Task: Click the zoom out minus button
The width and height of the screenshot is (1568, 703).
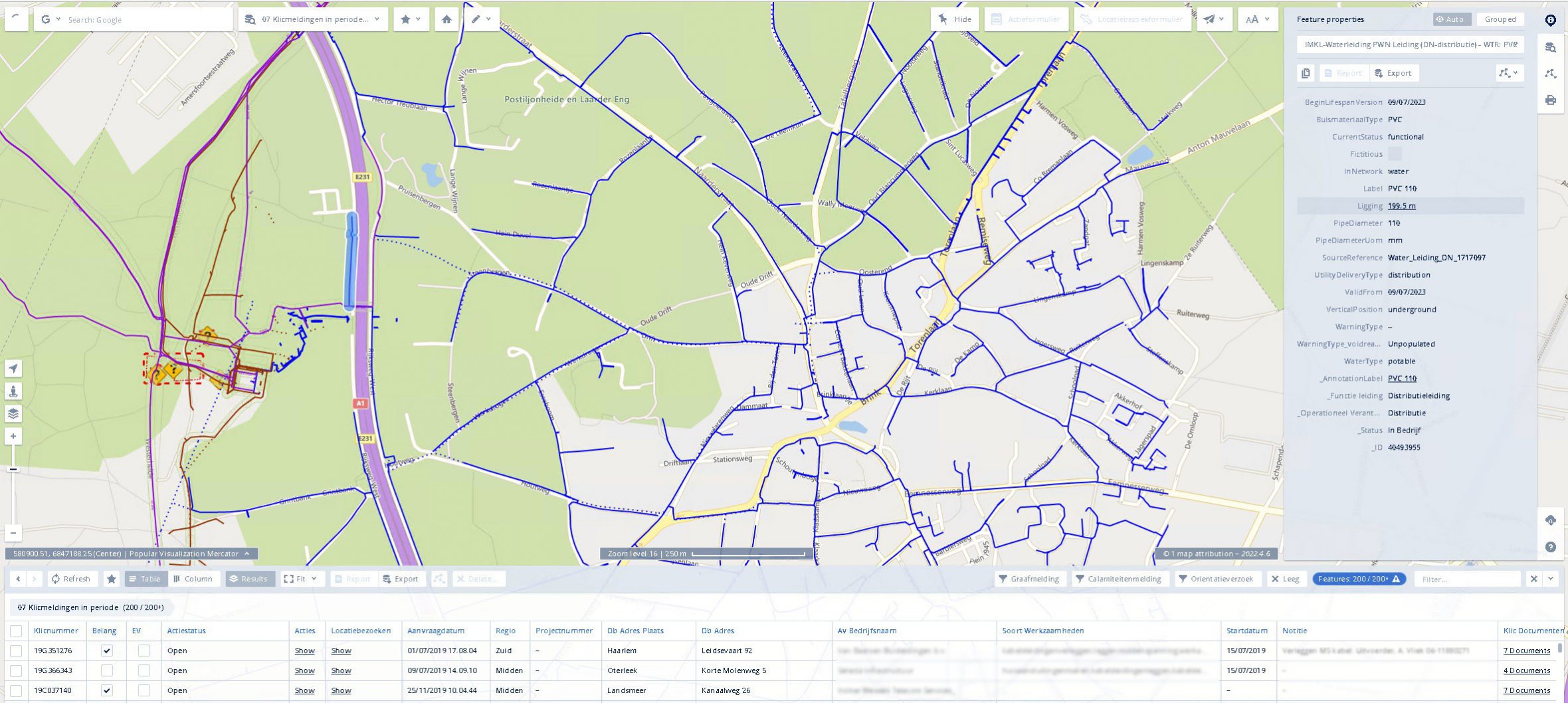Action: click(x=13, y=532)
